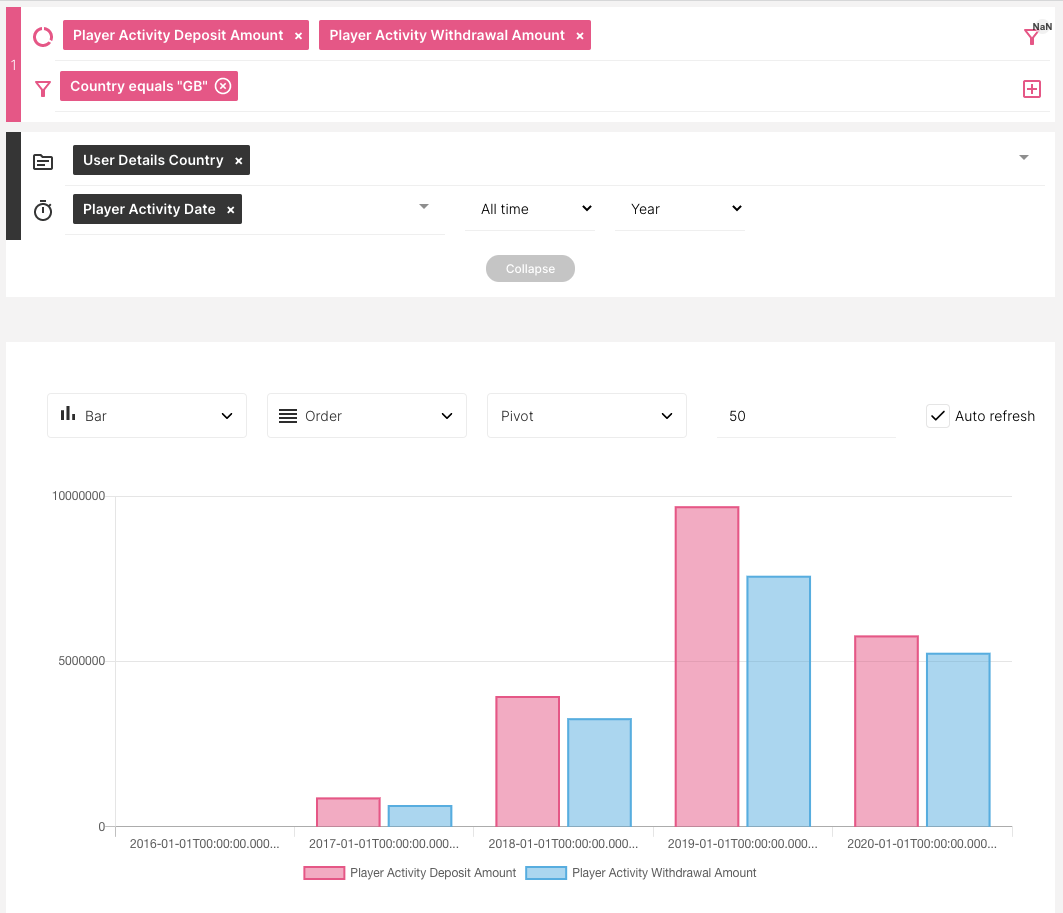This screenshot has height=913, width=1063.
Task: Toggle Deposit Amount legend series
Action: point(410,873)
